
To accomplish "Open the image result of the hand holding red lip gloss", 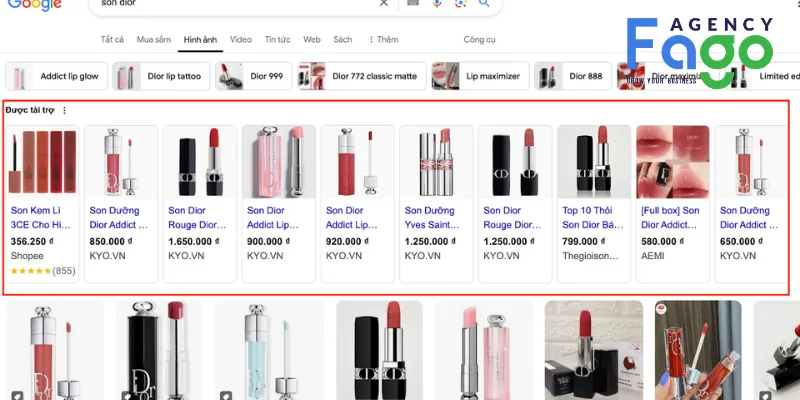I will [698, 350].
